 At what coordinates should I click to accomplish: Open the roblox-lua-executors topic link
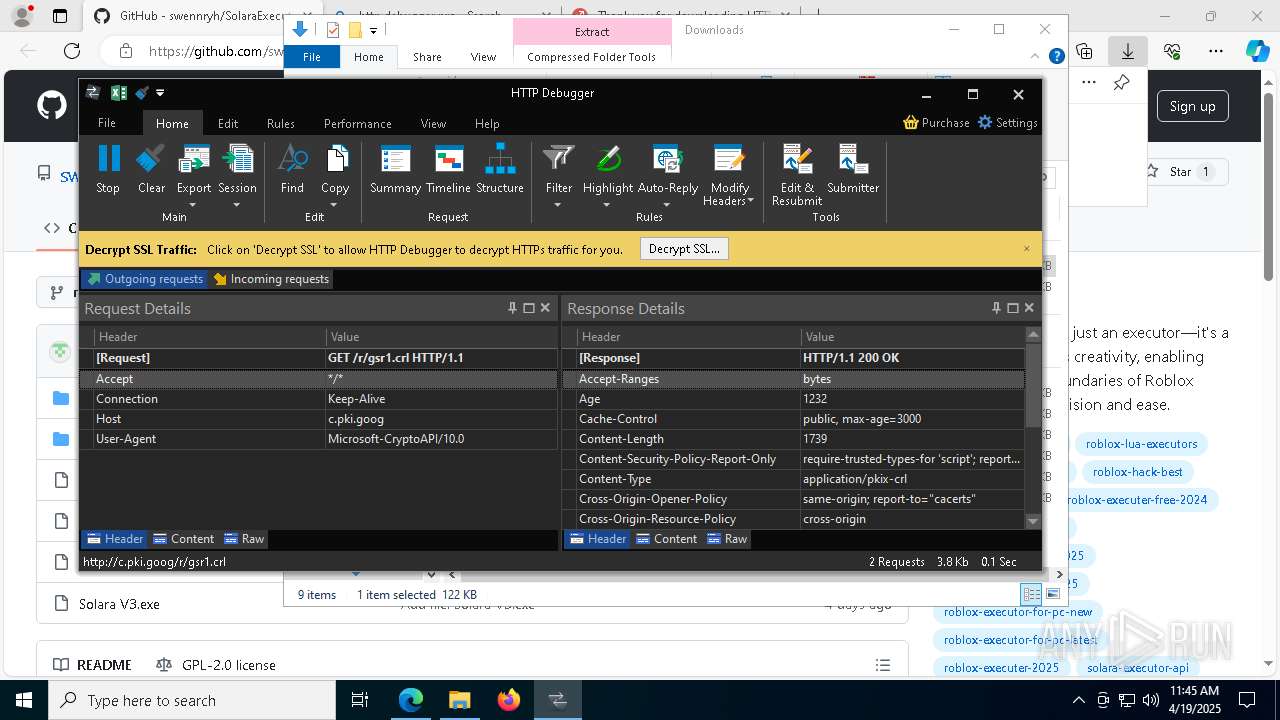coord(1141,444)
